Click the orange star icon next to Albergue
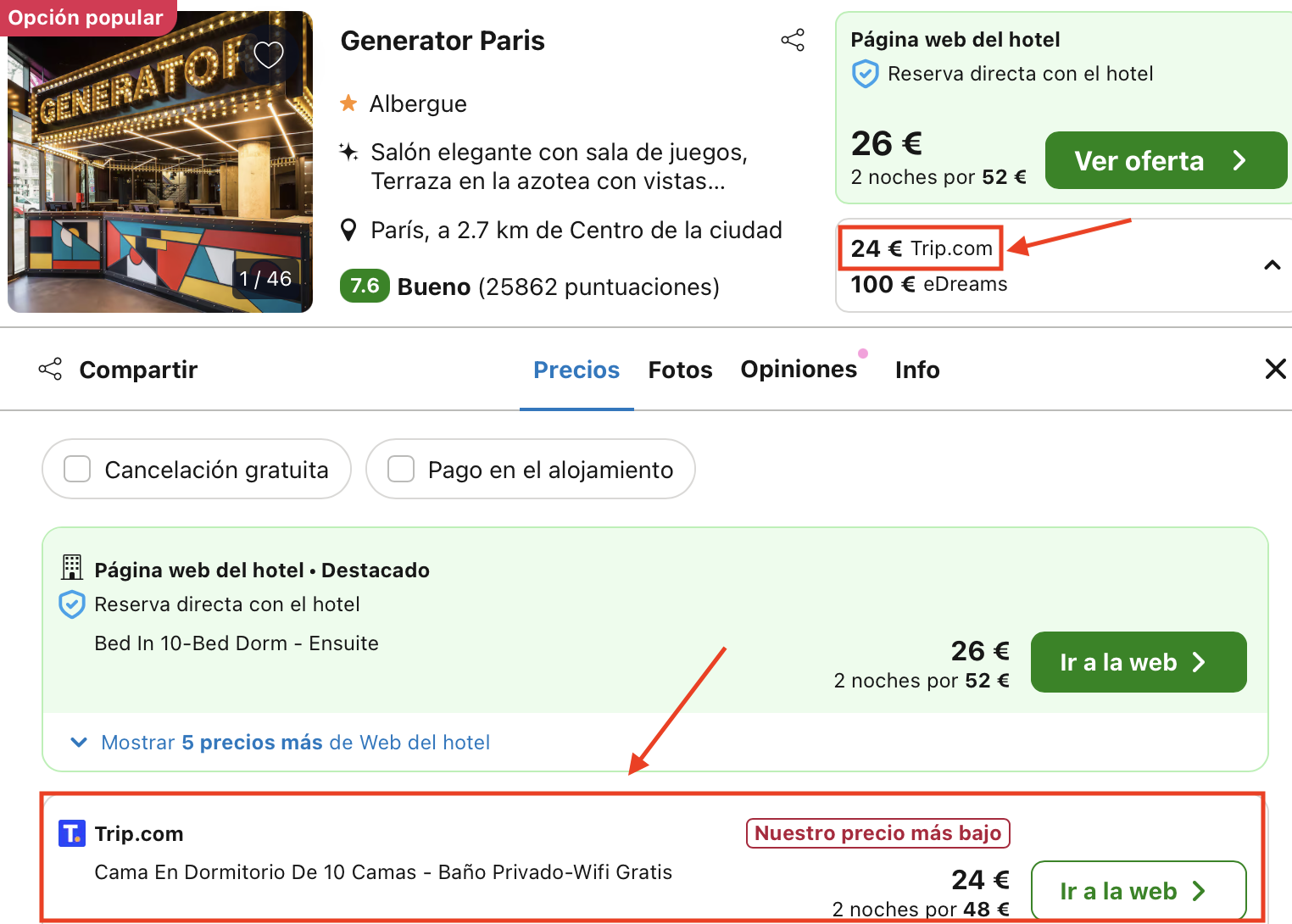This screenshot has height=924, width=1292. (348, 103)
